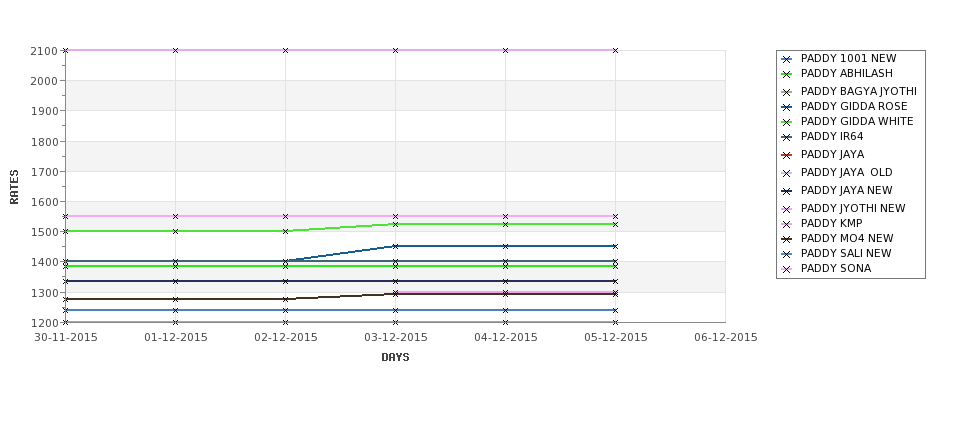Click the PADDY ABHILASH legend marker
The width and height of the screenshot is (975, 429).
tap(787, 75)
